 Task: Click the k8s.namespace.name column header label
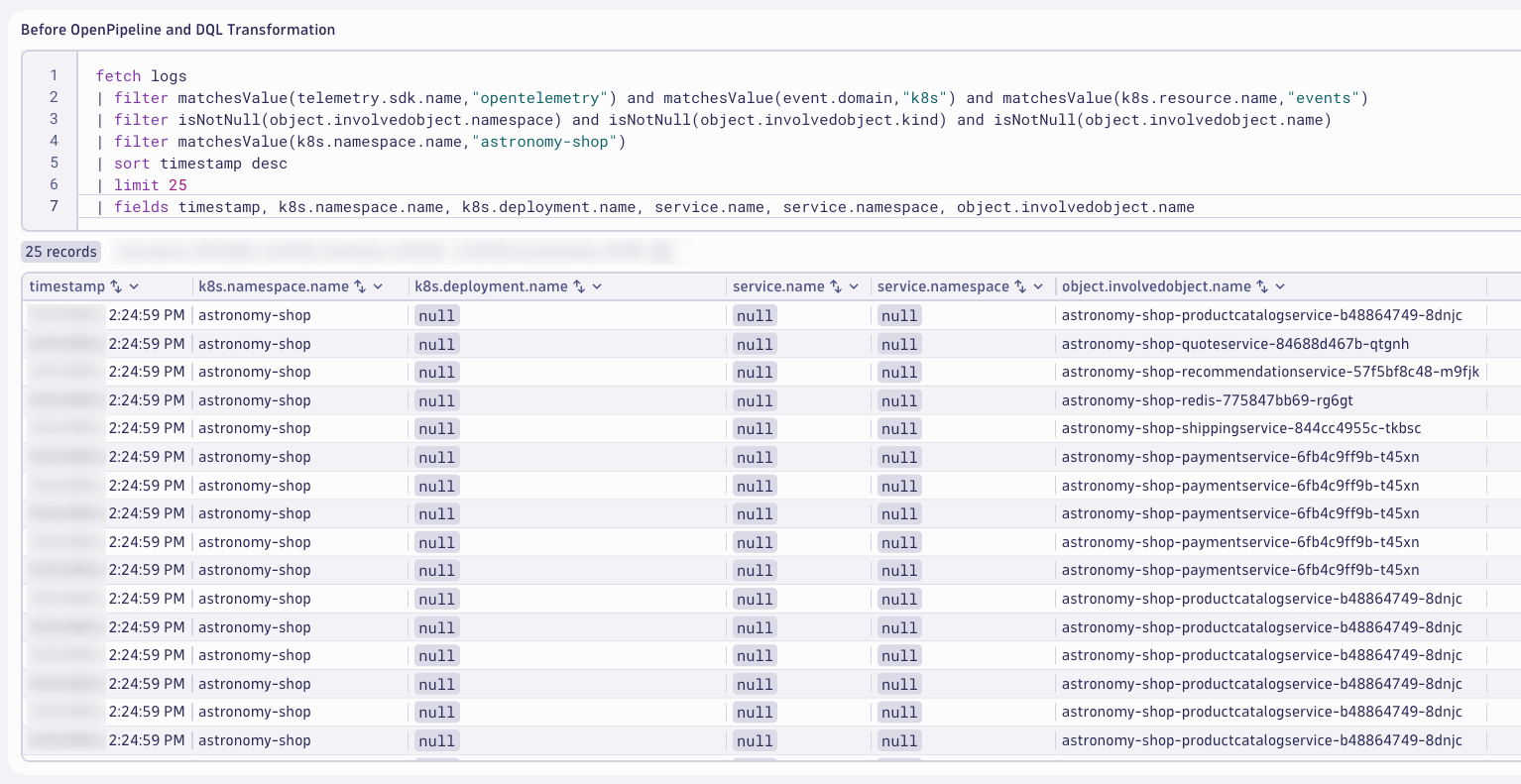click(274, 286)
